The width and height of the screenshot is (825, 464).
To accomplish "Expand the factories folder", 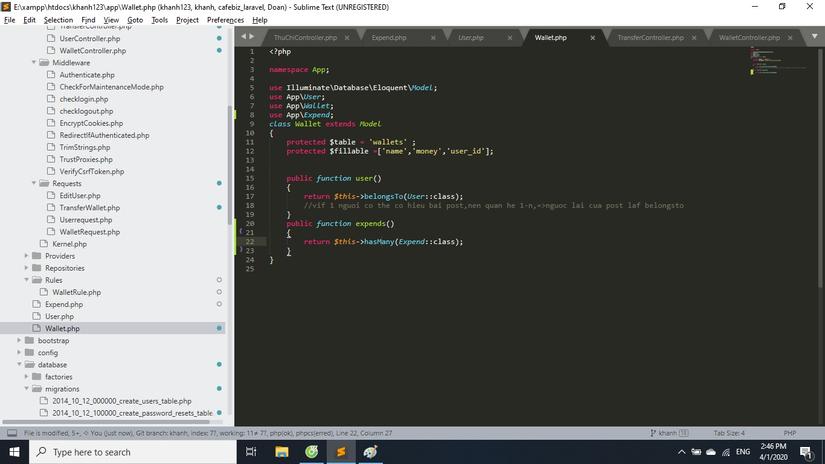I will pyautogui.click(x=27, y=377).
